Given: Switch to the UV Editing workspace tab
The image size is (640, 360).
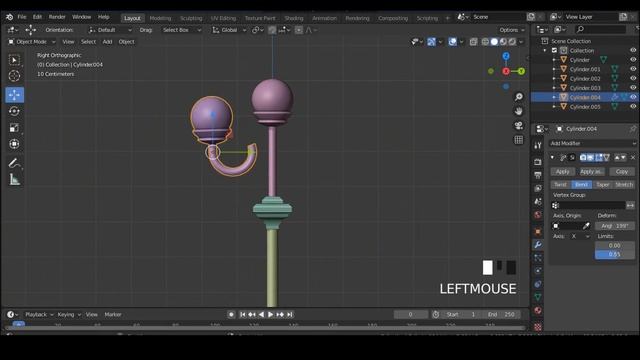Looking at the screenshot, I should (223, 18).
